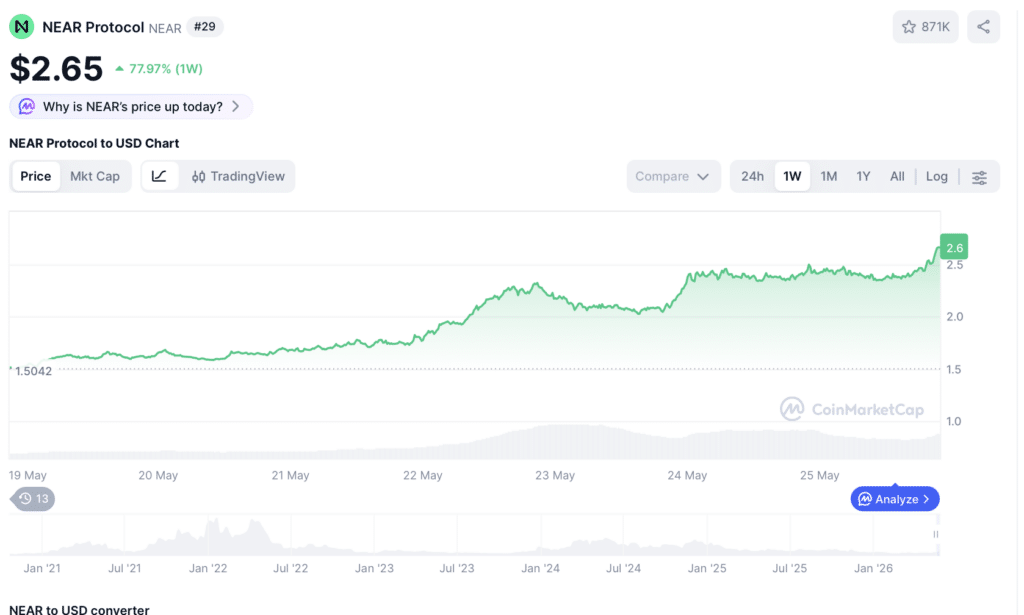Select the line chart icon view
This screenshot has width=1024, height=615.
click(159, 176)
